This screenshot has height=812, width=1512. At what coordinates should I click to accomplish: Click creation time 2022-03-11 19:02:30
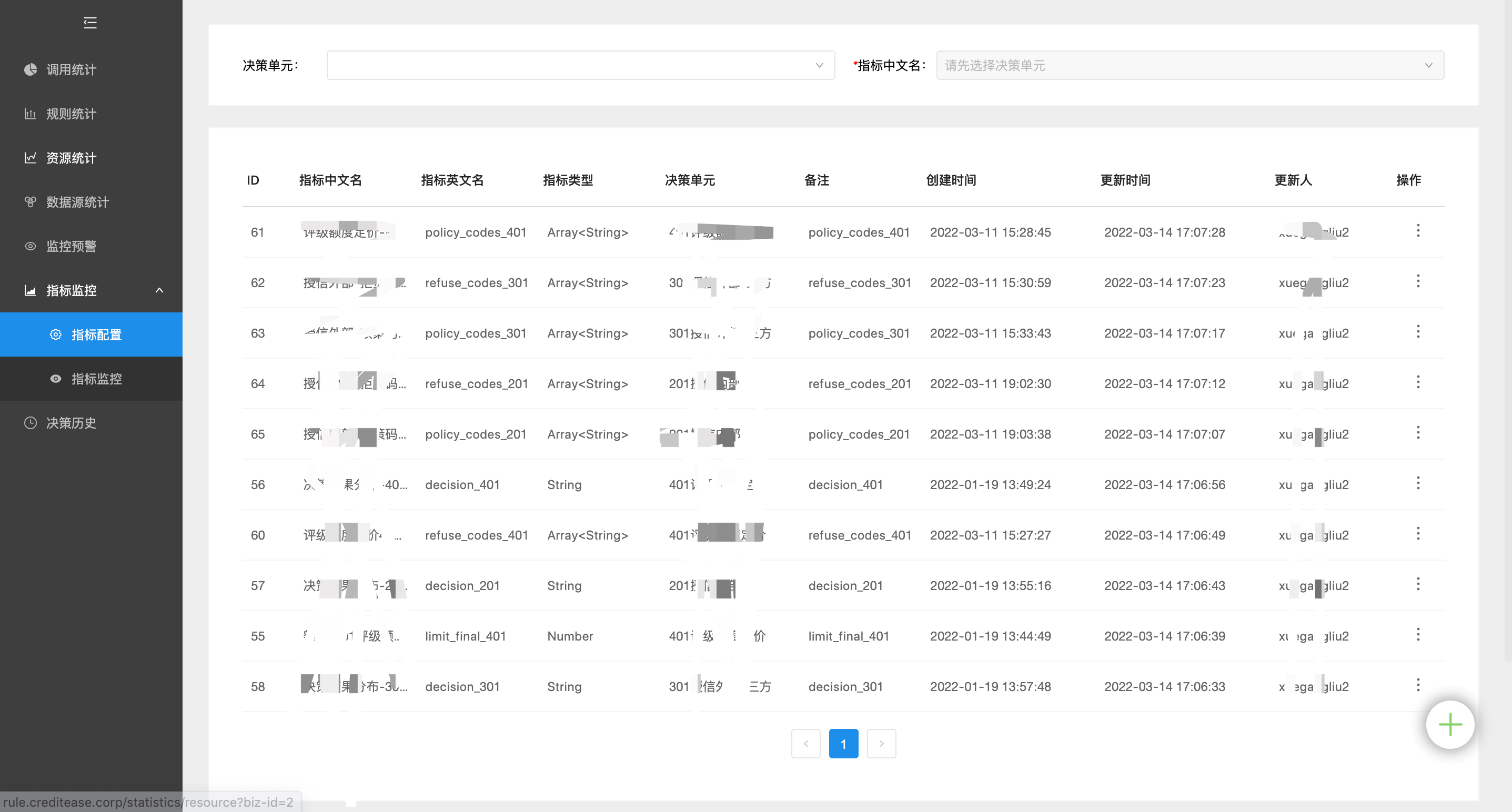point(990,384)
